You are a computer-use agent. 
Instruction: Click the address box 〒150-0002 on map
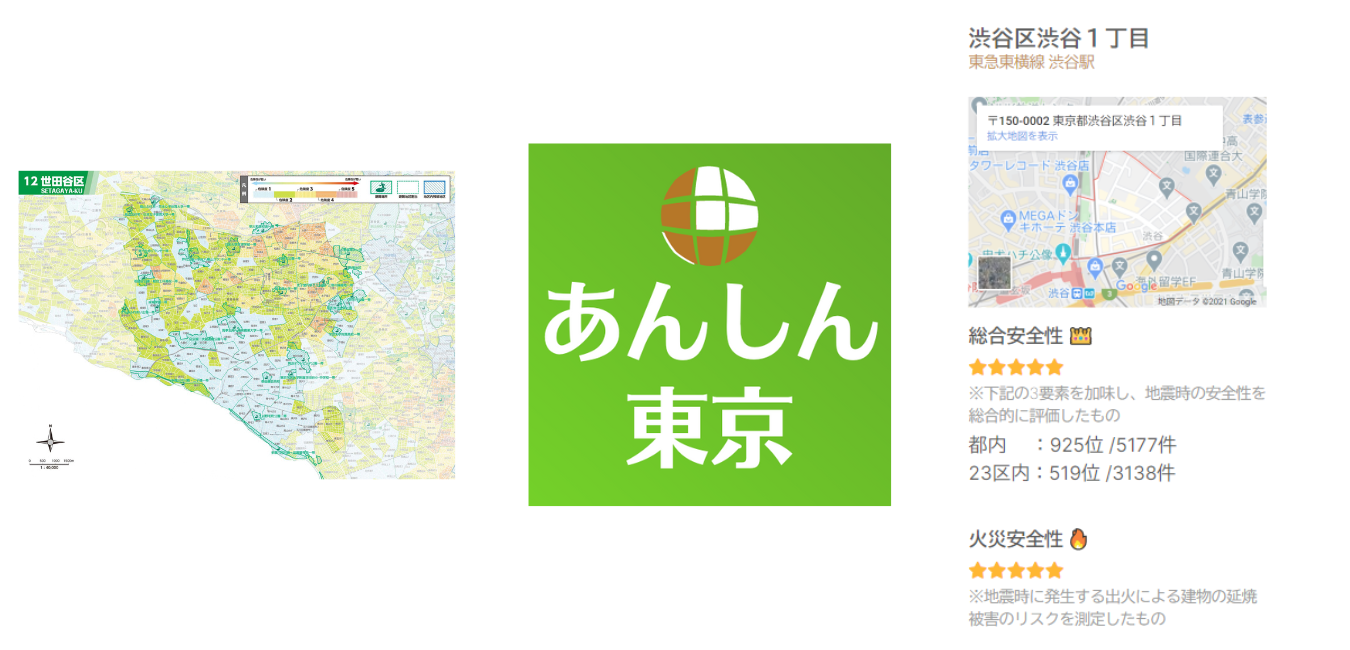pyautogui.click(x=1099, y=128)
